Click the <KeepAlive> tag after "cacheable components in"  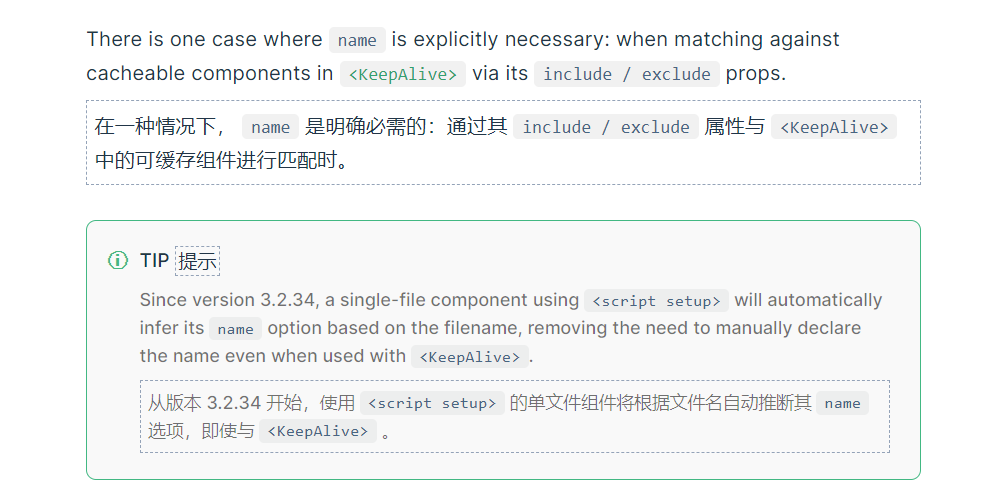(x=402, y=74)
